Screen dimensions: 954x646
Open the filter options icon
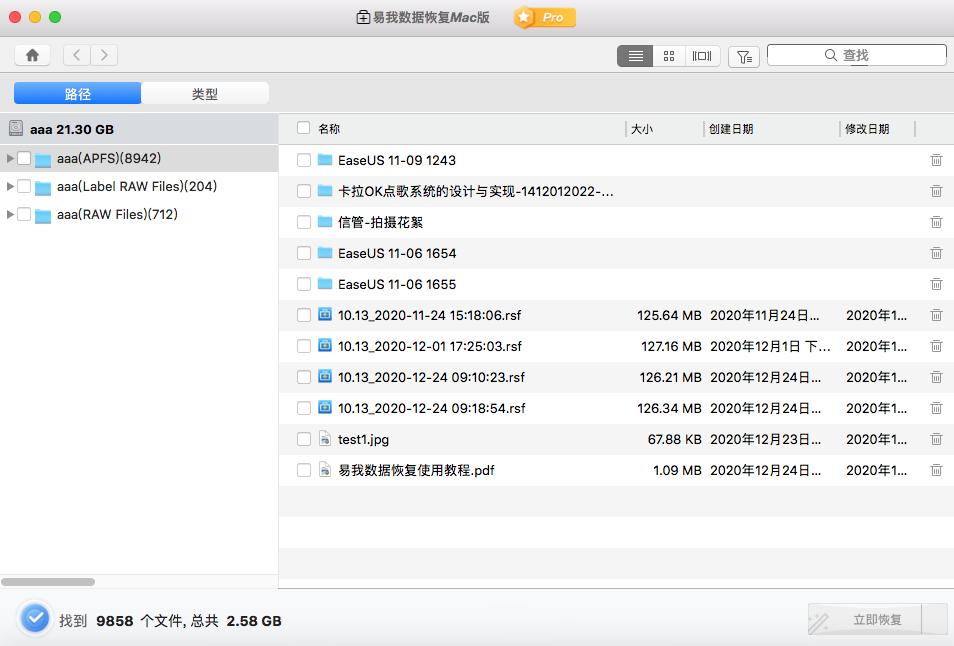coord(743,56)
